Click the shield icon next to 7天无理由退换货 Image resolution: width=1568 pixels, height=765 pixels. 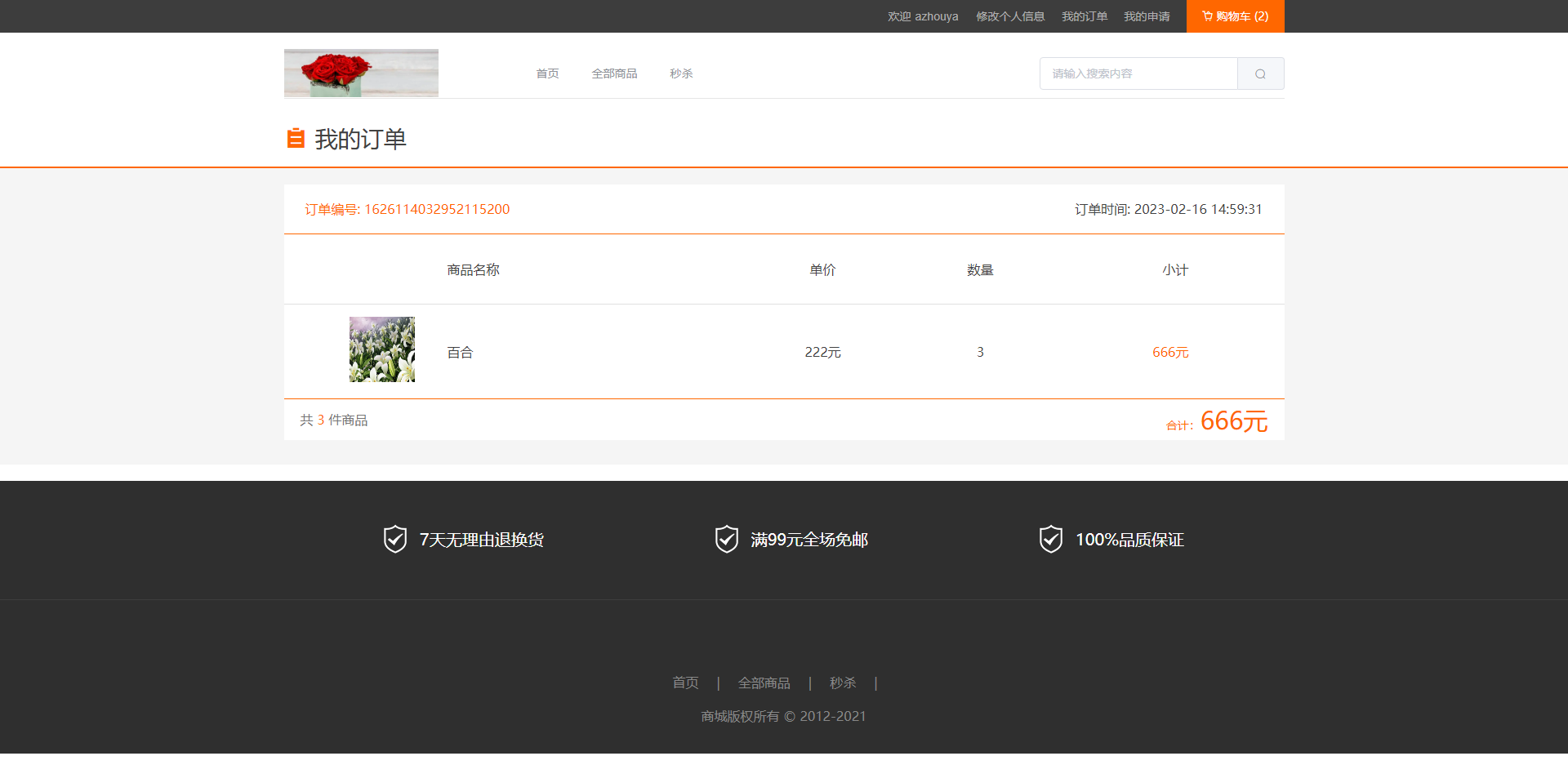[395, 540]
